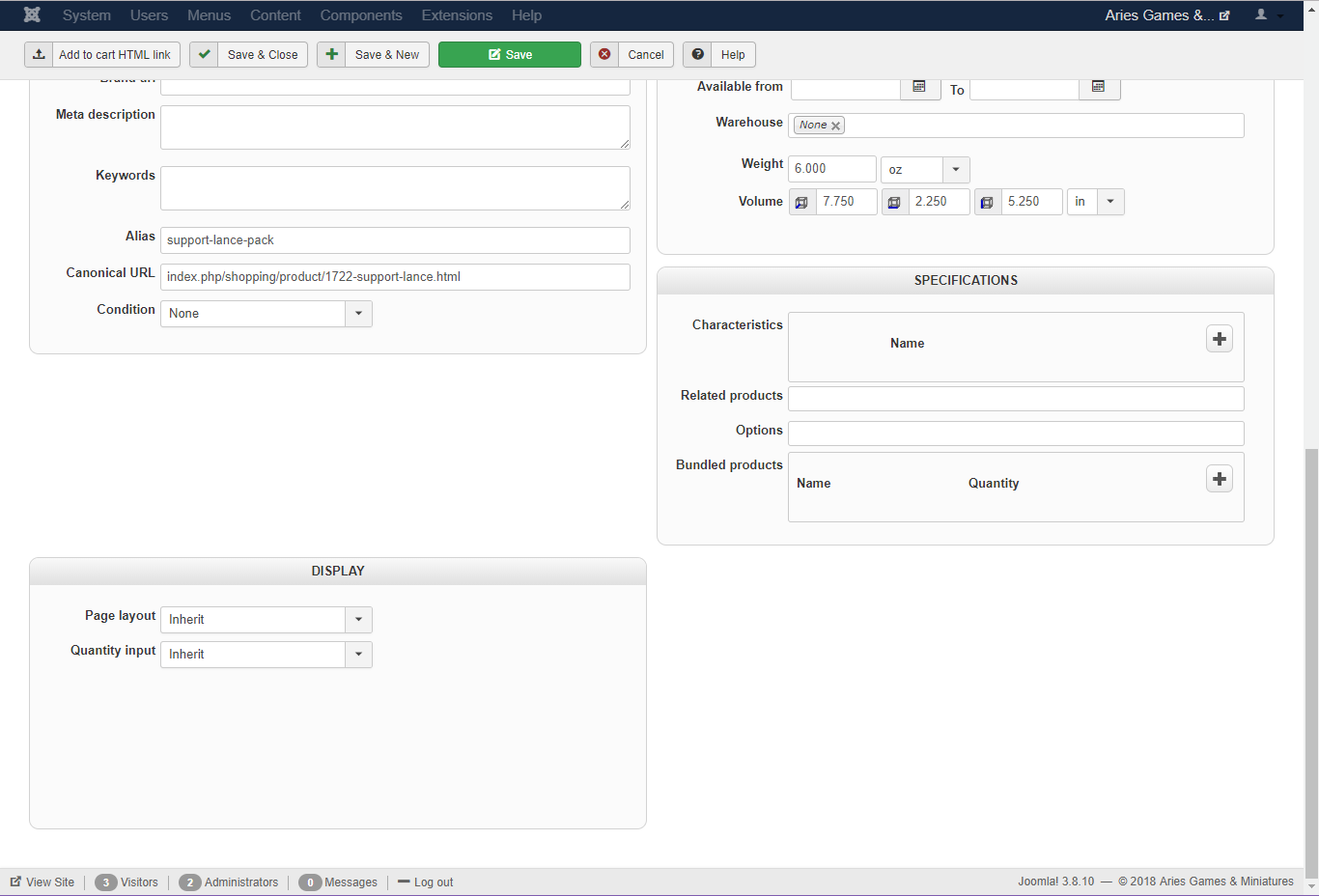Click the Save & New plus icon

[x=331, y=55]
